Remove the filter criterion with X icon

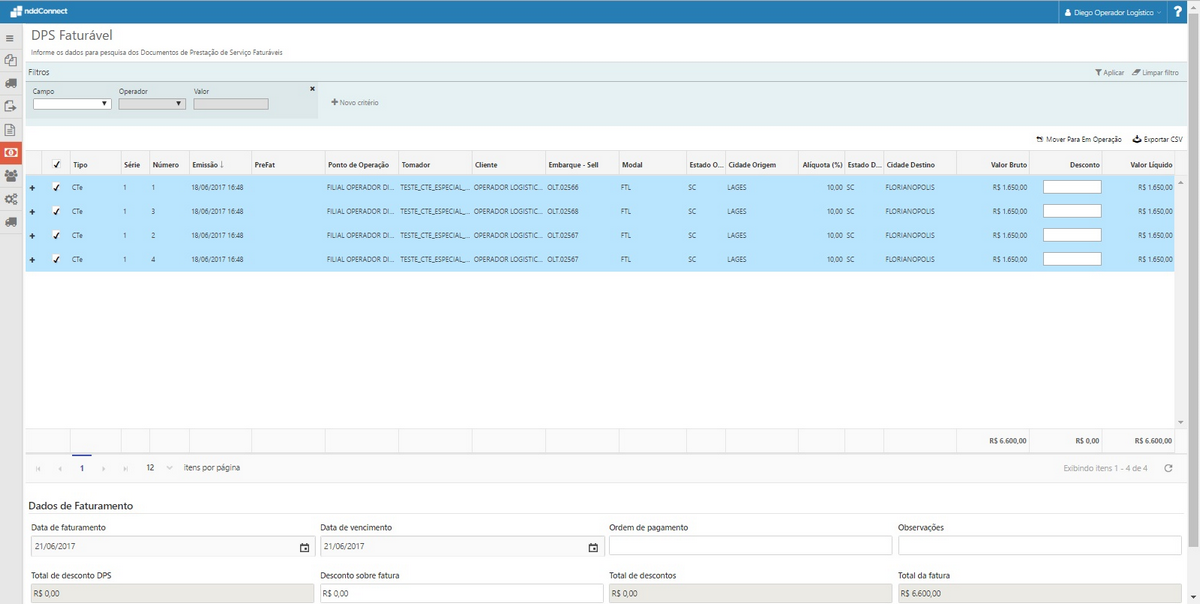point(312,89)
